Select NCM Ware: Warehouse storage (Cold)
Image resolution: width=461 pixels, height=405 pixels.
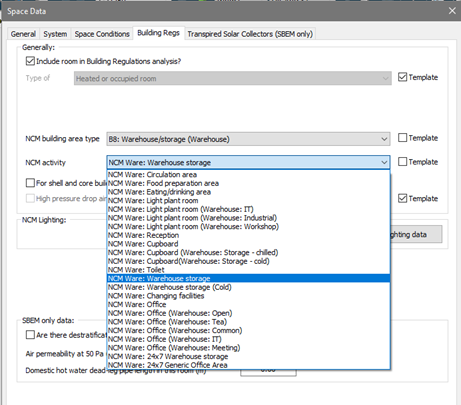click(248, 287)
